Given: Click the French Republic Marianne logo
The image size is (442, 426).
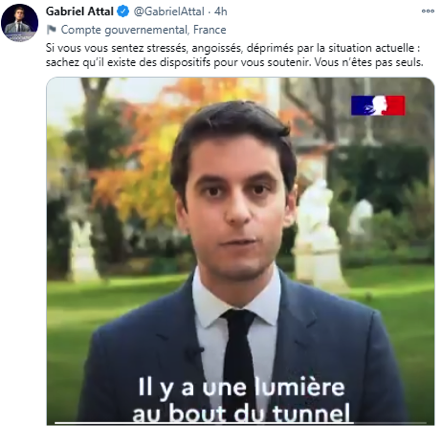Looking at the screenshot, I should 378,106.
